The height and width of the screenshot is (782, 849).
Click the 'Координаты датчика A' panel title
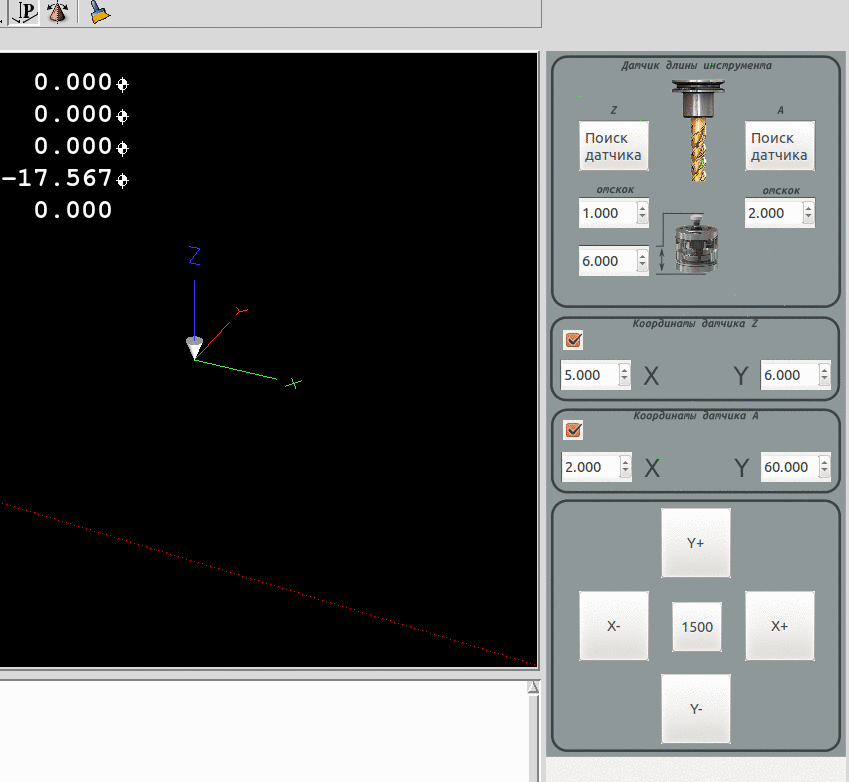tap(696, 415)
